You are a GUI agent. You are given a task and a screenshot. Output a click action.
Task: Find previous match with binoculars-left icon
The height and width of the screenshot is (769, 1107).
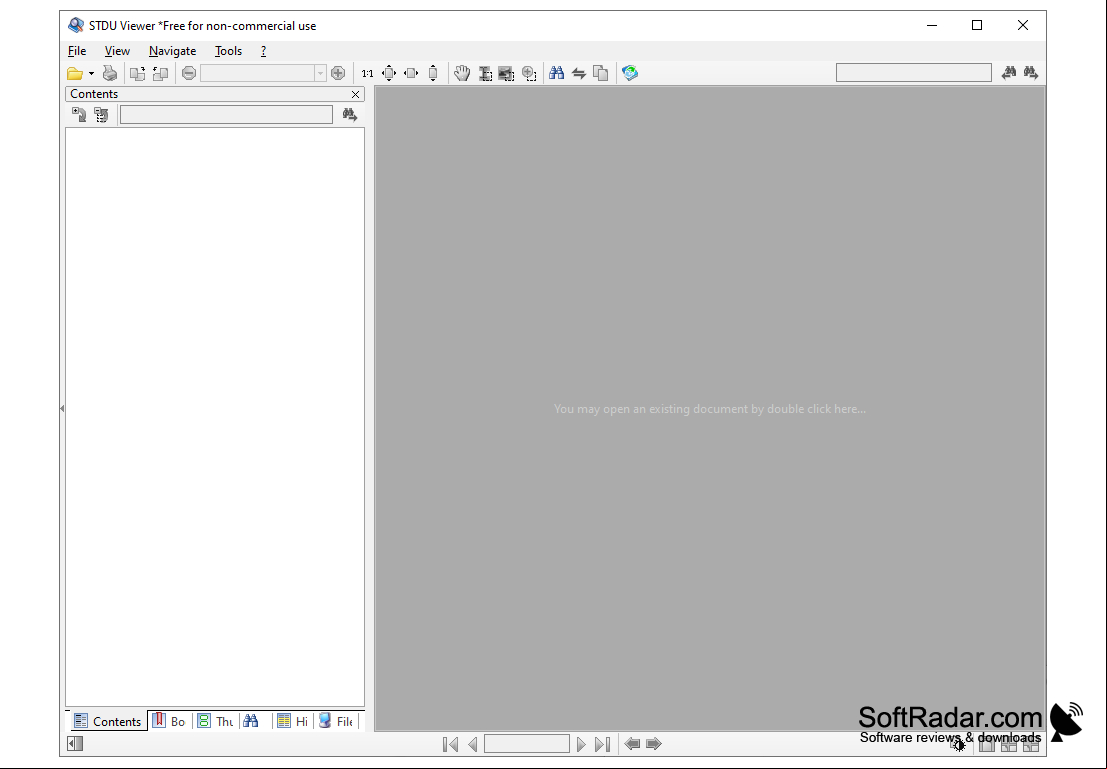[x=1009, y=73]
